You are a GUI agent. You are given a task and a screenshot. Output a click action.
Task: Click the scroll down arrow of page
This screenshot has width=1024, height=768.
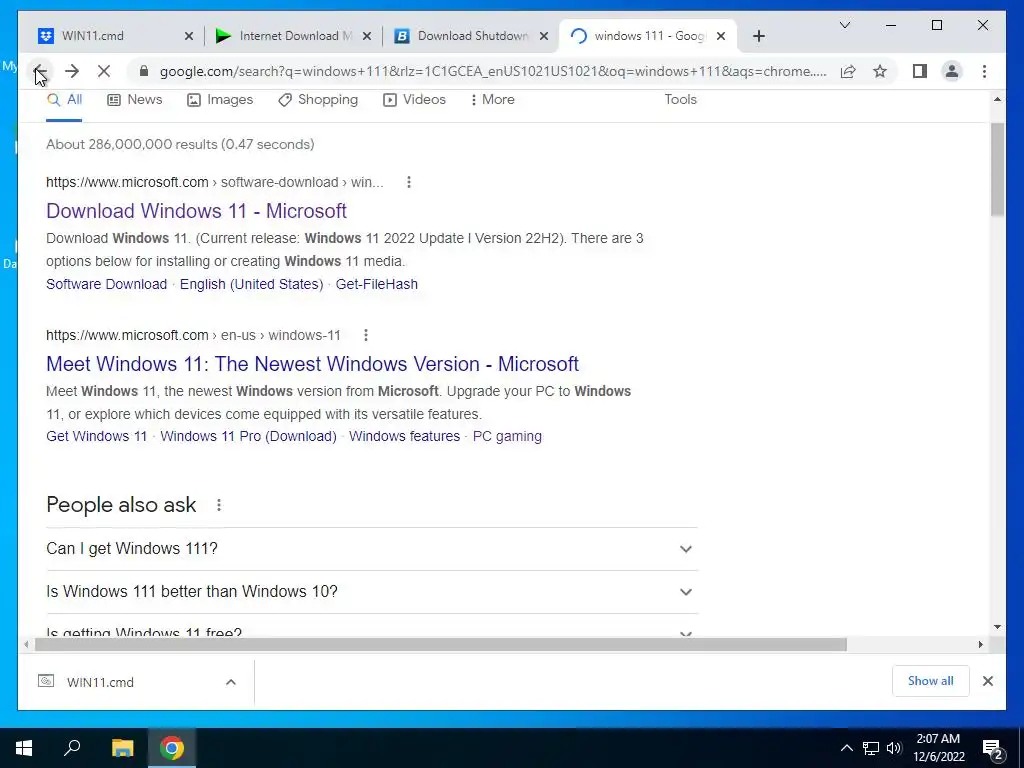pyautogui.click(x=997, y=627)
